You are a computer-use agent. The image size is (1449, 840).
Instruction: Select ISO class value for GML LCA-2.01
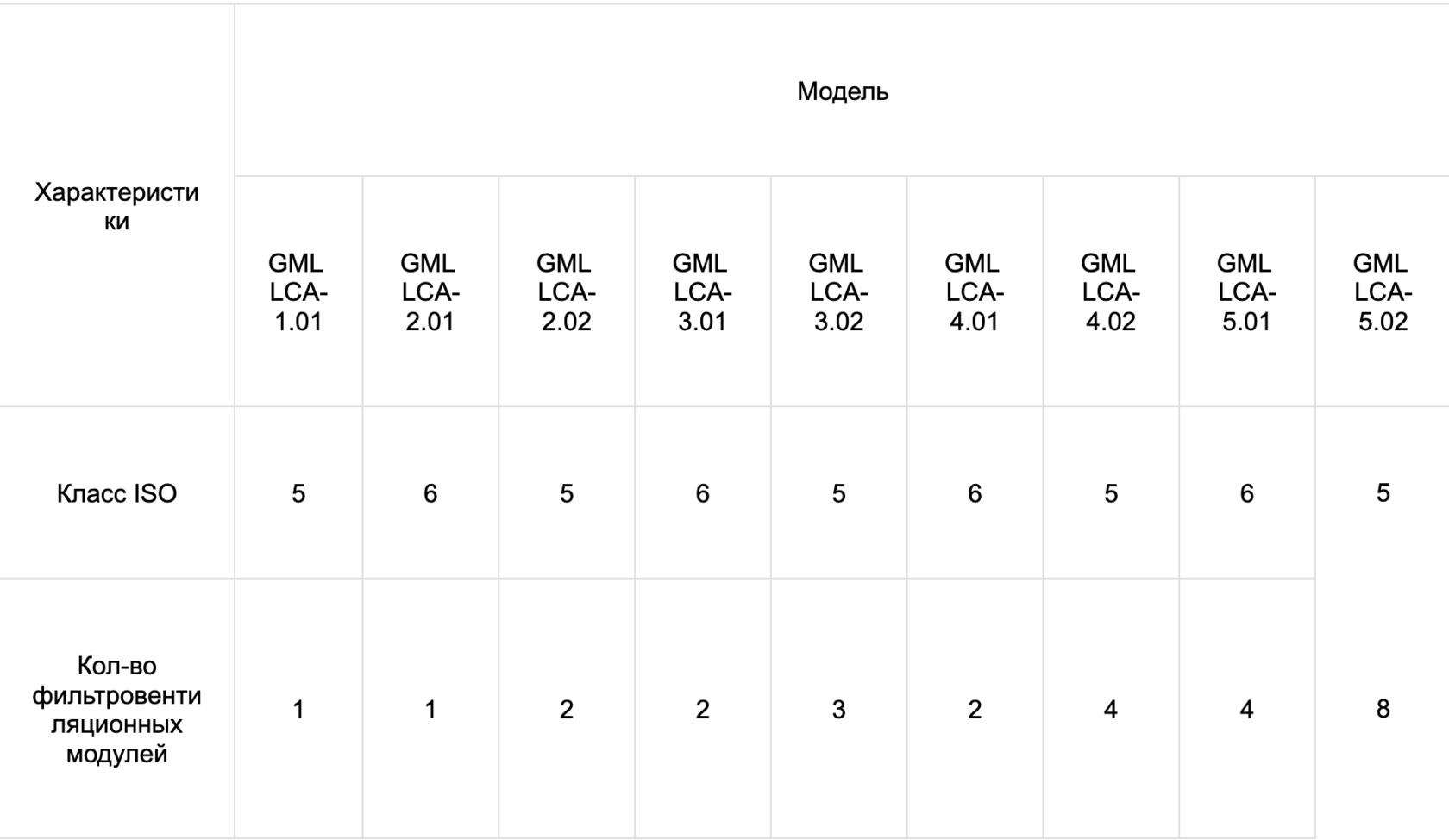pyautogui.click(x=430, y=493)
